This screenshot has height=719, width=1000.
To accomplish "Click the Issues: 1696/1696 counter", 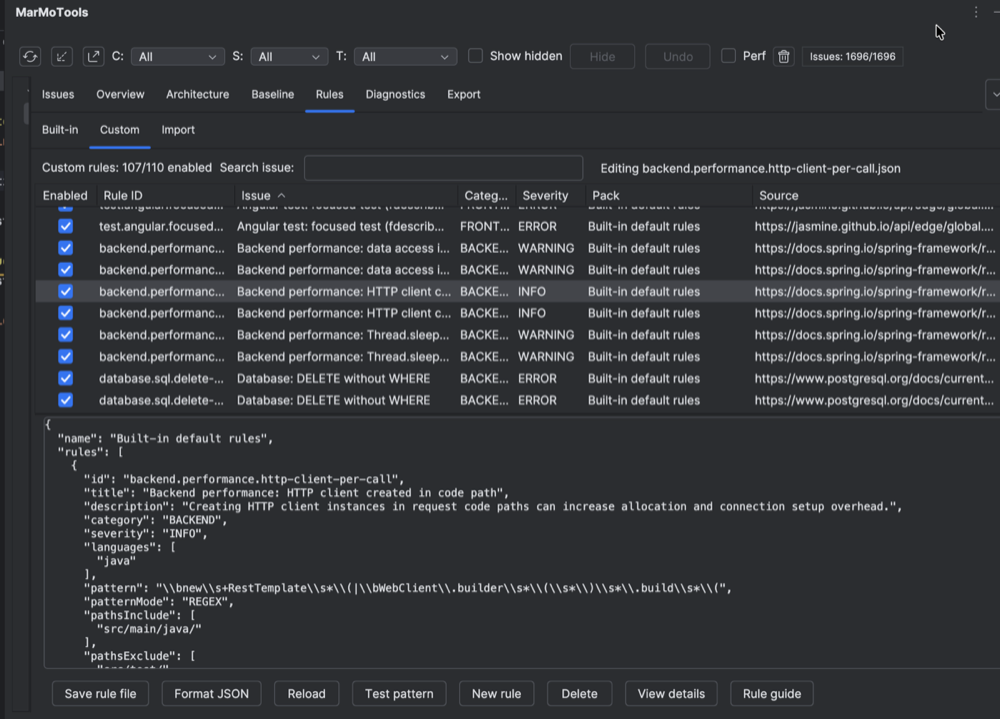I will pyautogui.click(x=852, y=56).
